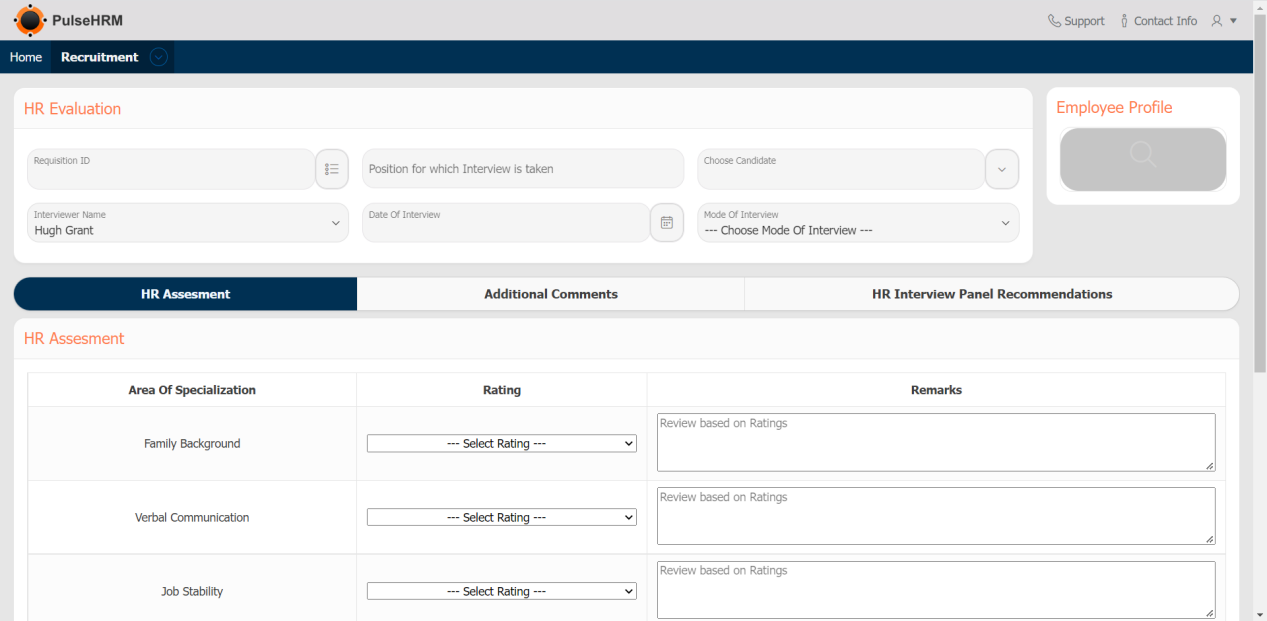Switch to Additional Comments tab
The height and width of the screenshot is (621, 1267).
point(551,294)
